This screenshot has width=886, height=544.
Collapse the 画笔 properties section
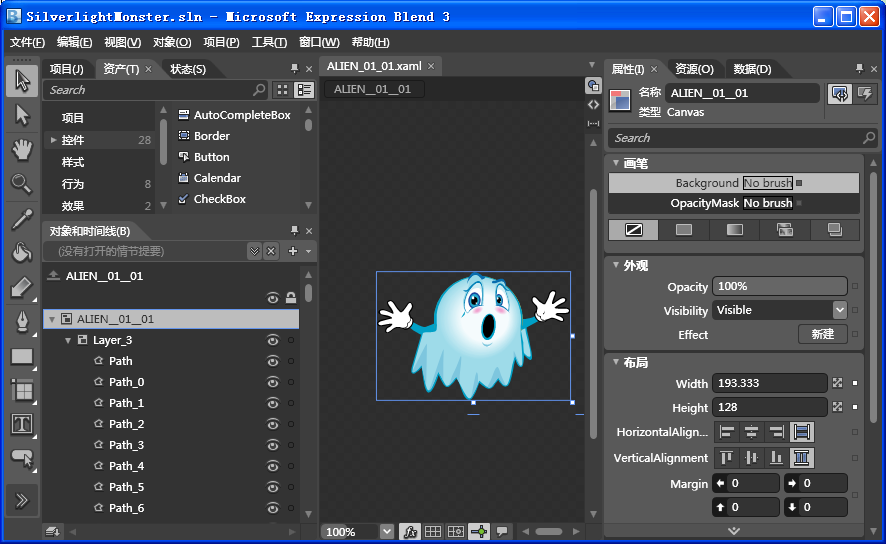616,163
